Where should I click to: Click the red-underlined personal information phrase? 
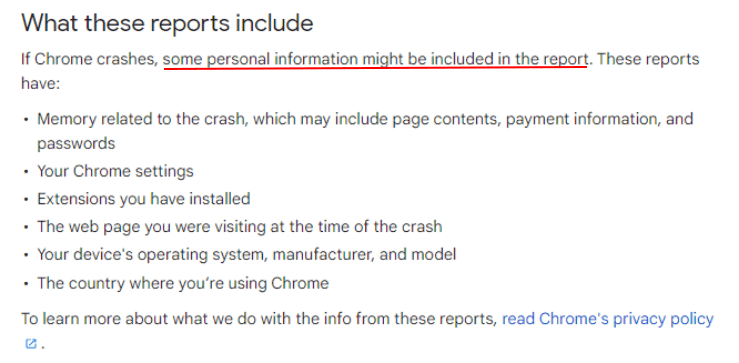pos(376,59)
